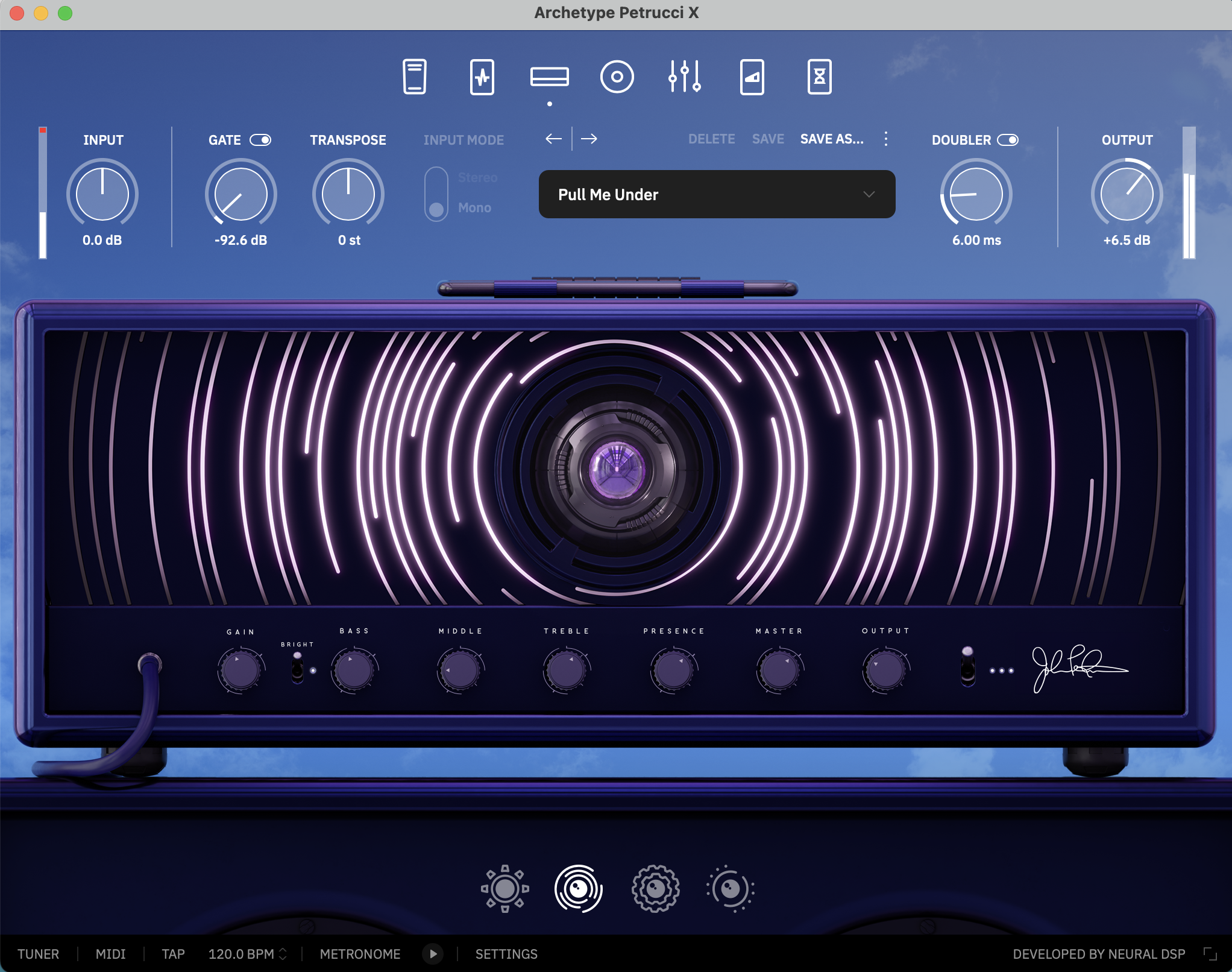Click the resize corner icon bottom right
1232x972 pixels.
pyautogui.click(x=1210, y=953)
